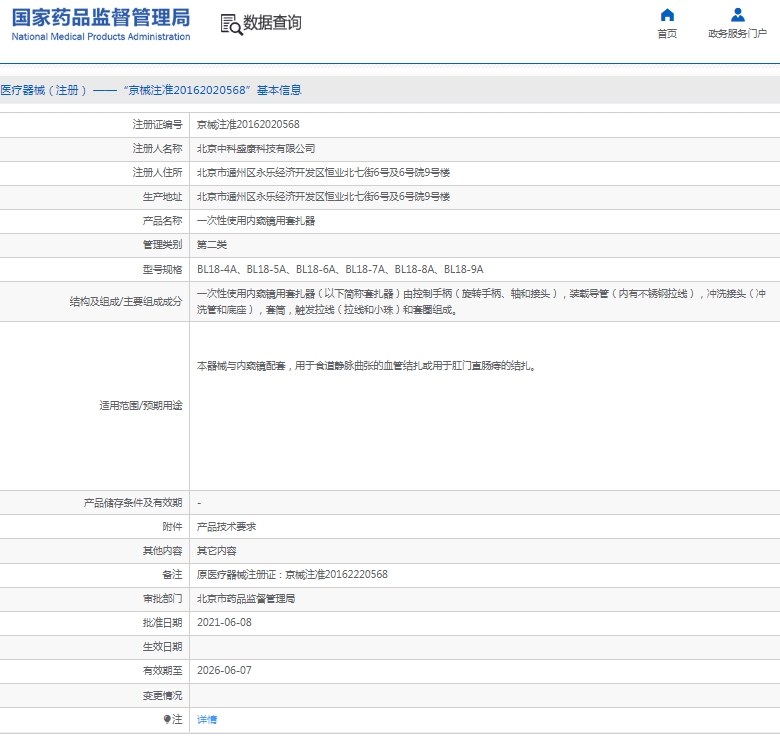Go to the 首页 text link
This screenshot has height=739, width=780.
tap(667, 33)
